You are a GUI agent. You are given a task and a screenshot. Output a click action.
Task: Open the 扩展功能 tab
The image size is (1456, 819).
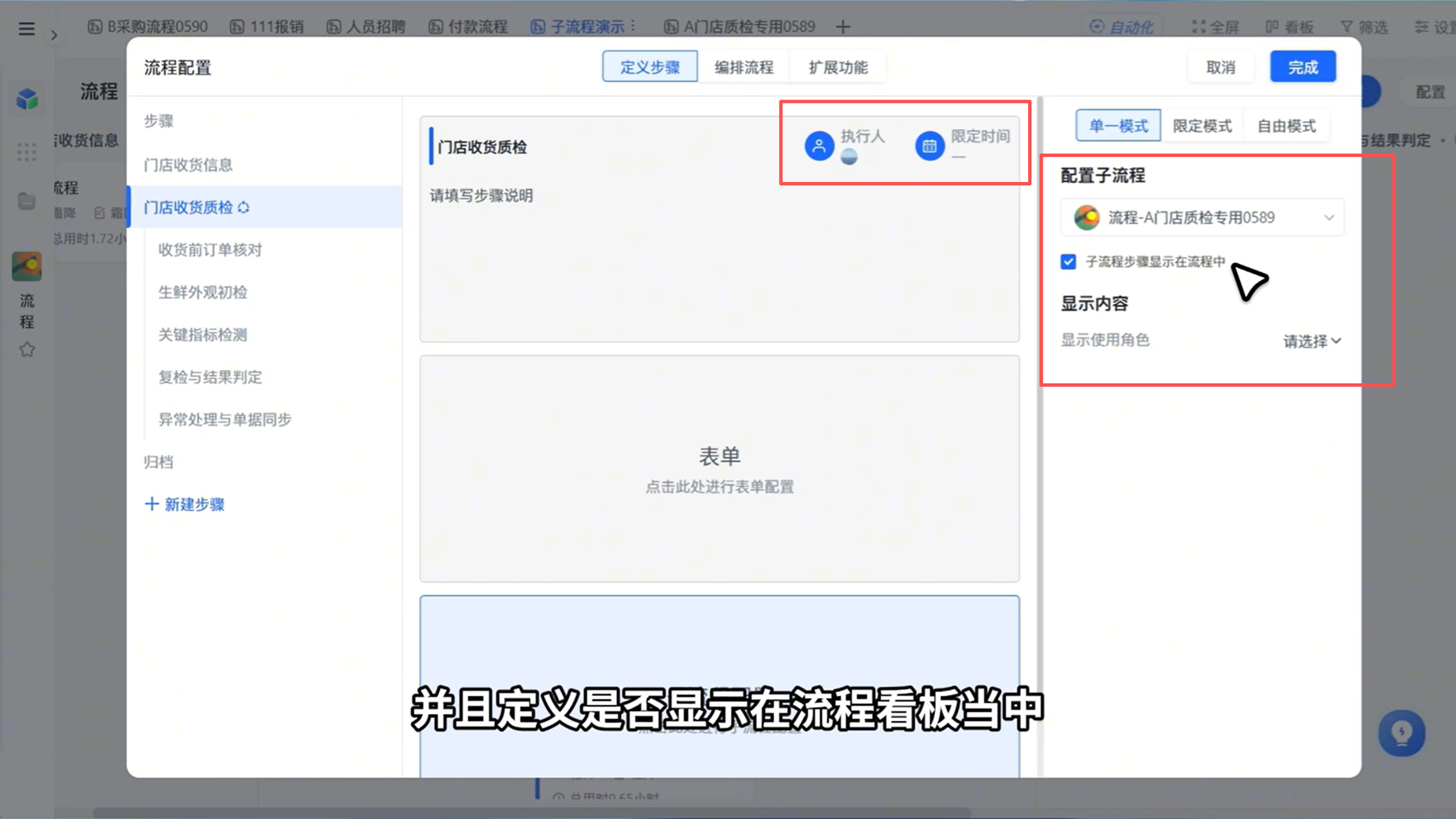coord(838,67)
